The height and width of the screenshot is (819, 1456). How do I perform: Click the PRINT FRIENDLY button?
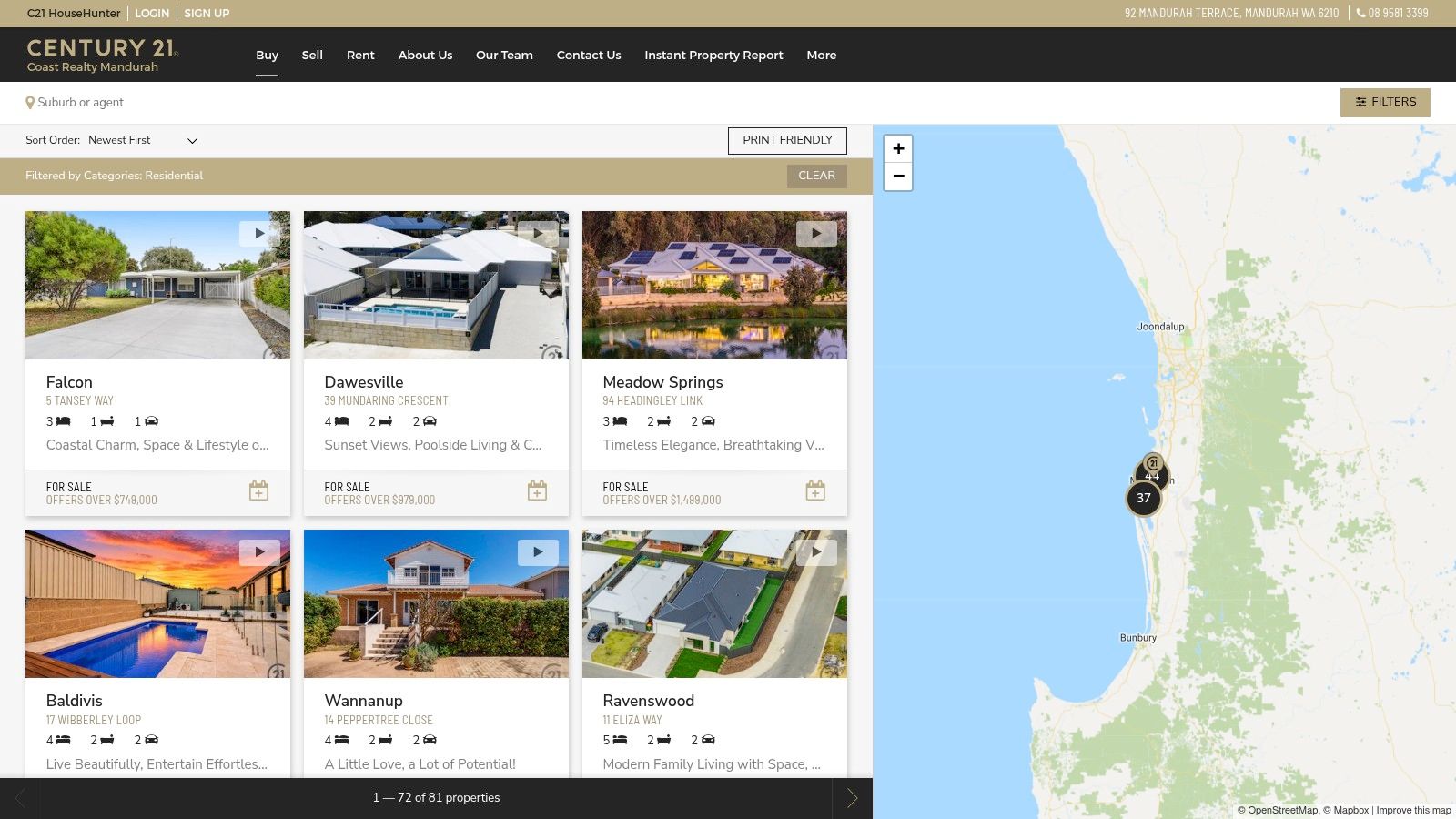(x=787, y=140)
